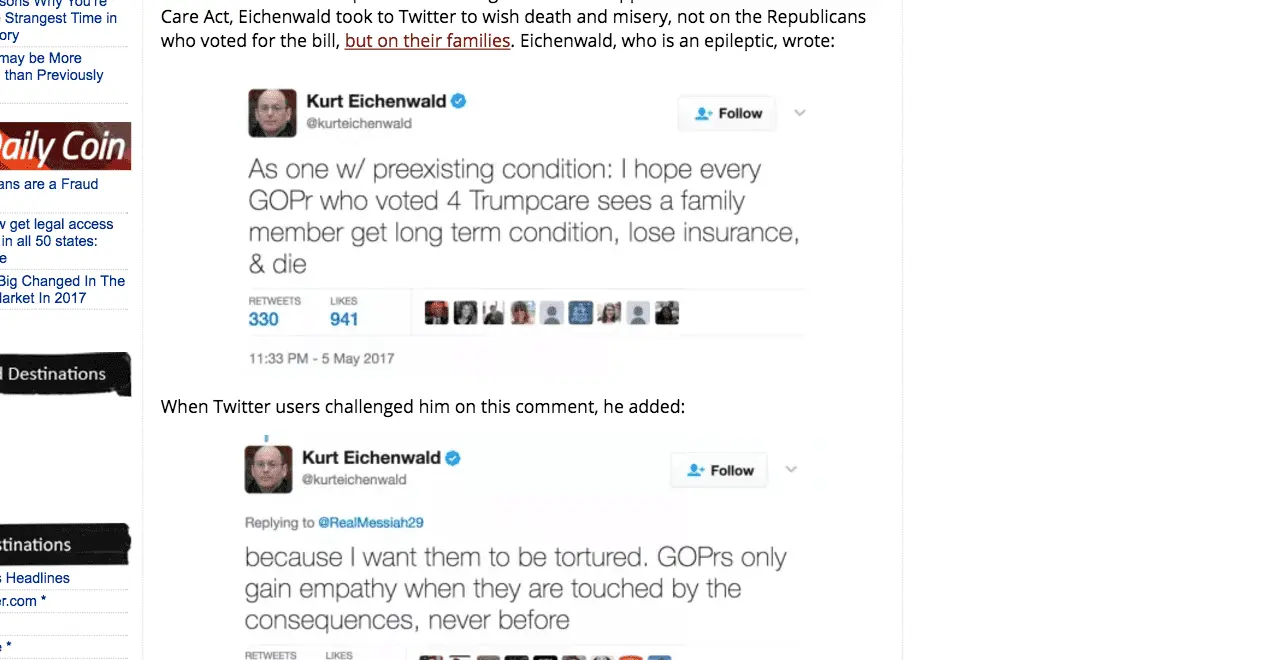Open the Daily Coin banner image

(65, 146)
